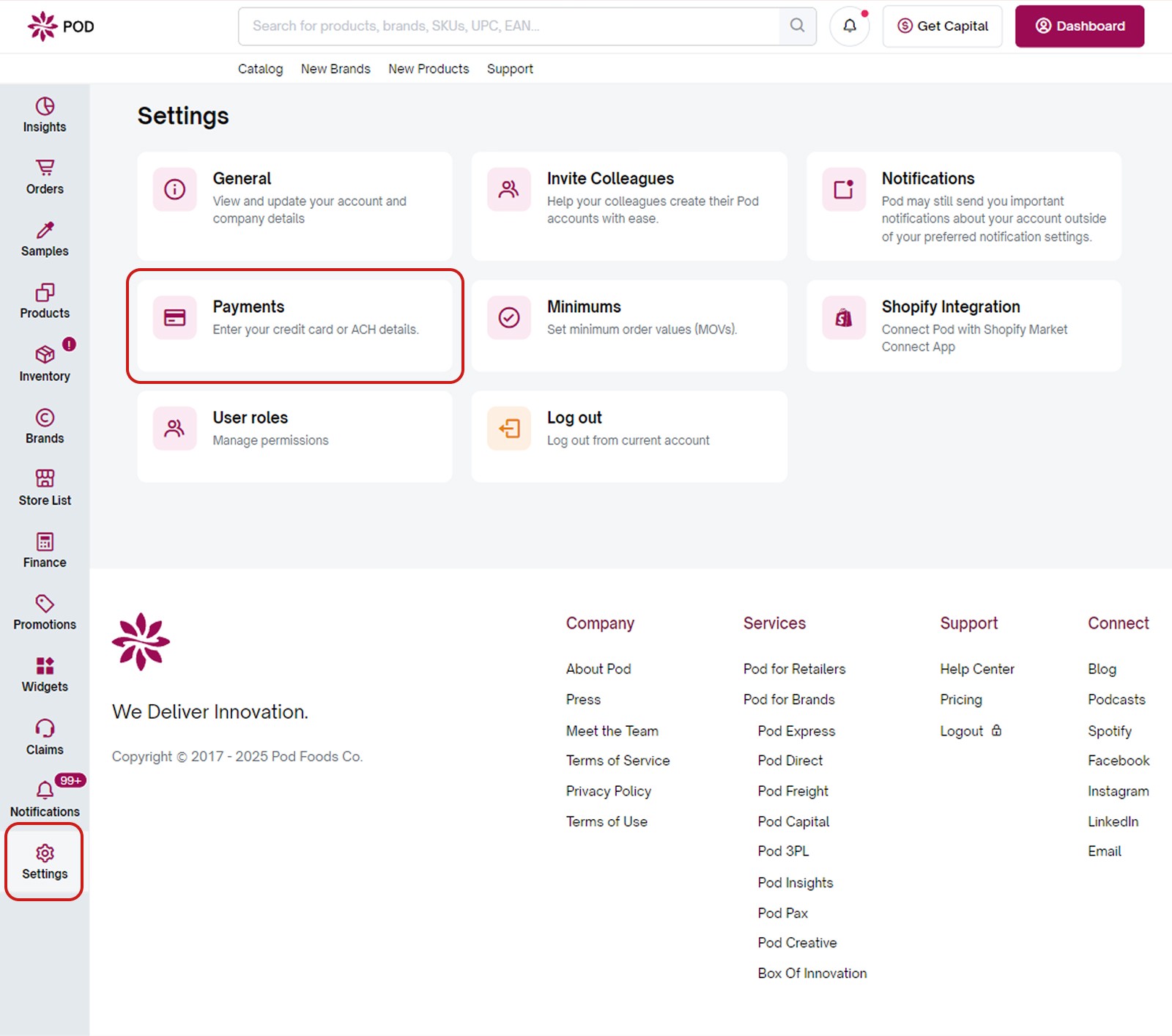1172x1036 pixels.
Task: Open the Claims headset icon
Action: [x=44, y=729]
